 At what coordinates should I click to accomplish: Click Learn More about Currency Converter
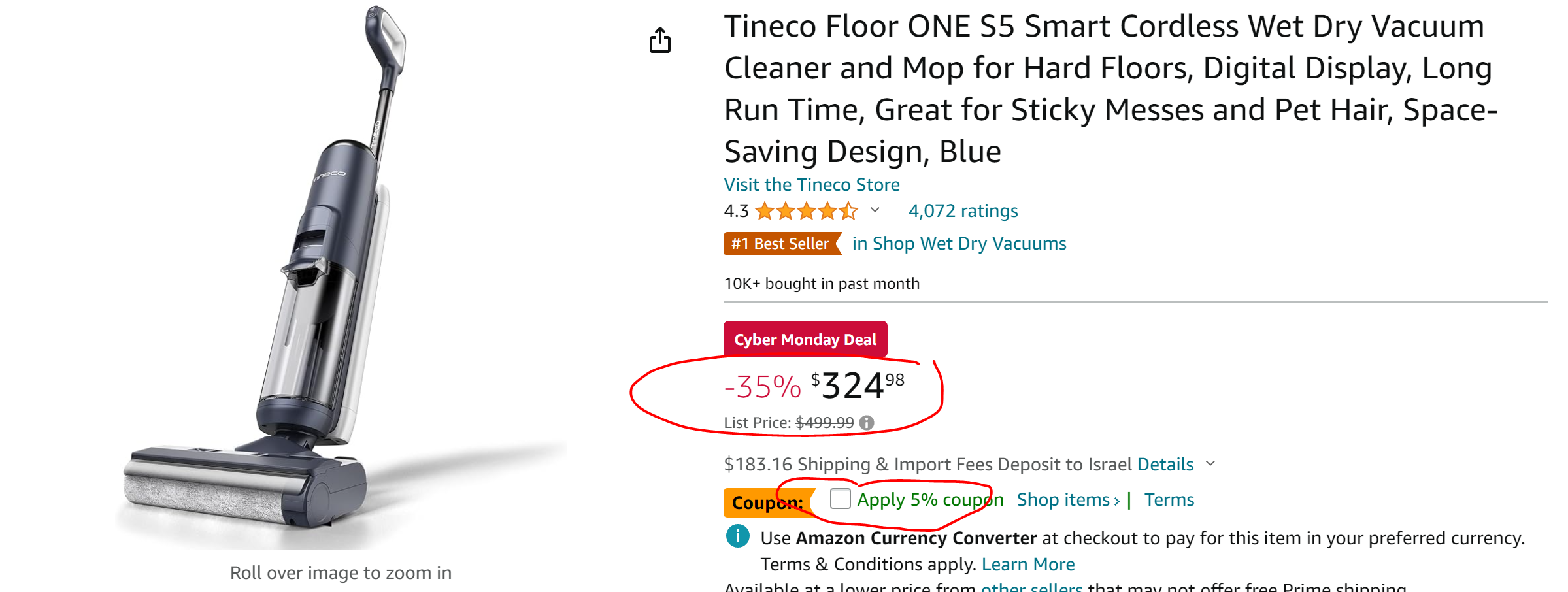tap(1027, 564)
